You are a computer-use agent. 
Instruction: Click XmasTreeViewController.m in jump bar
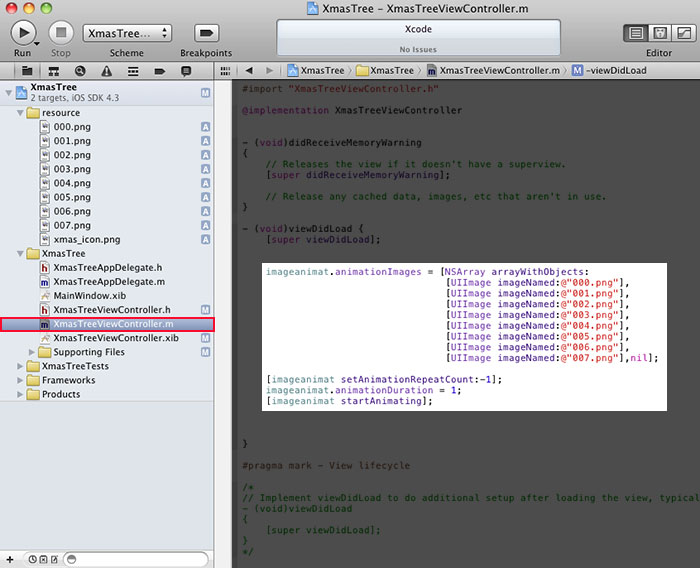[x=493, y=70]
